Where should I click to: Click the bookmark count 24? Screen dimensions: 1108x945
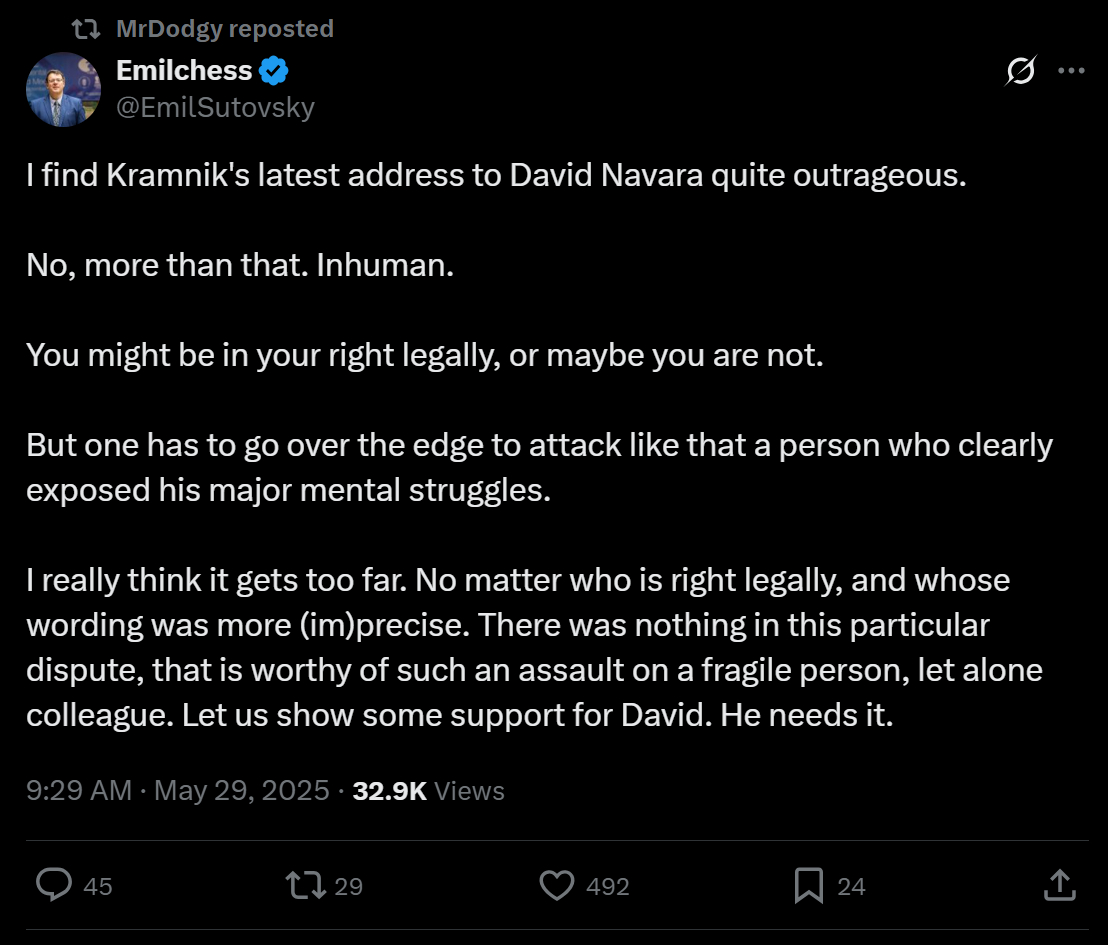(x=851, y=886)
